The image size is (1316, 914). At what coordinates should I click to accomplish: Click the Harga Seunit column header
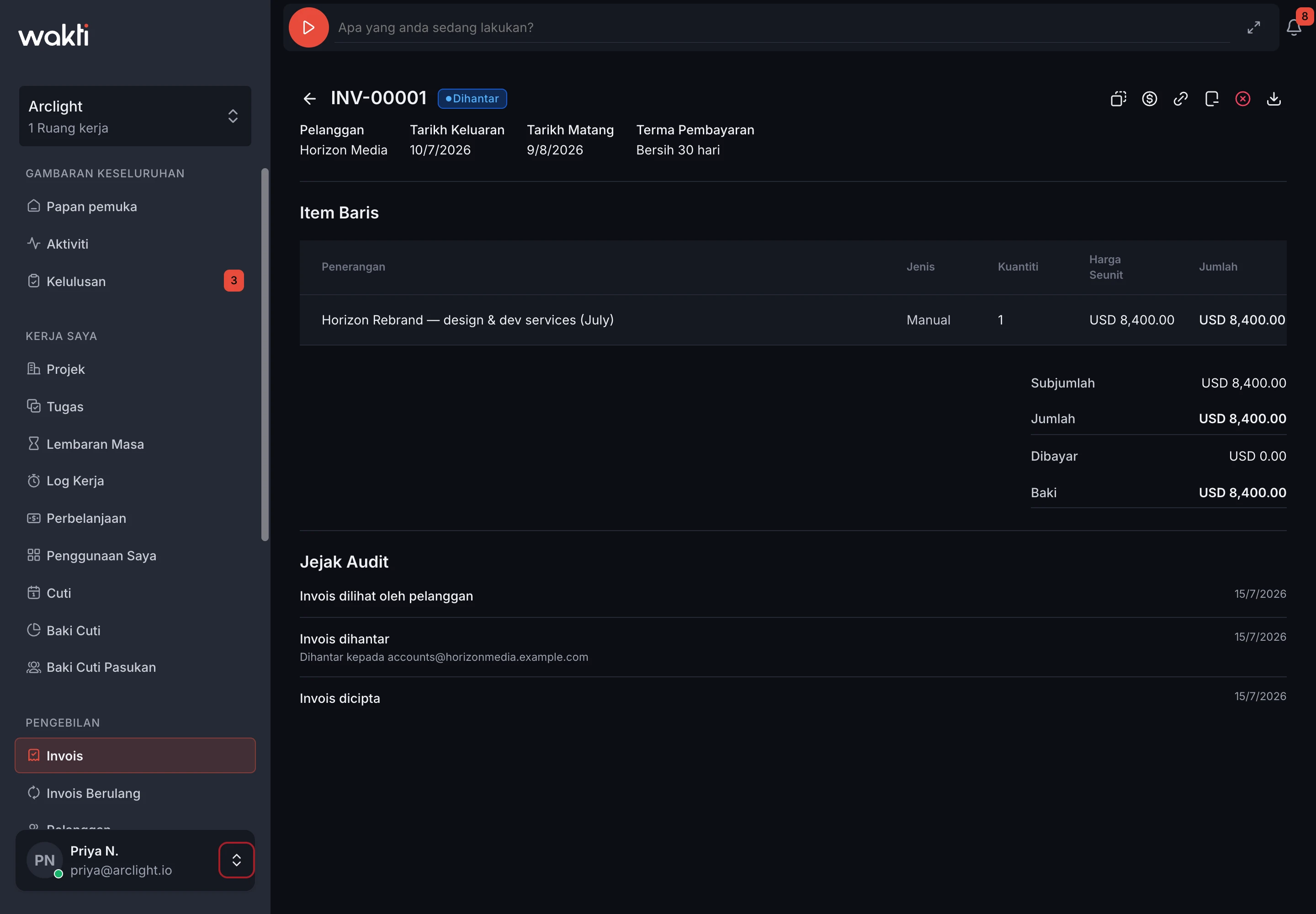point(1106,267)
